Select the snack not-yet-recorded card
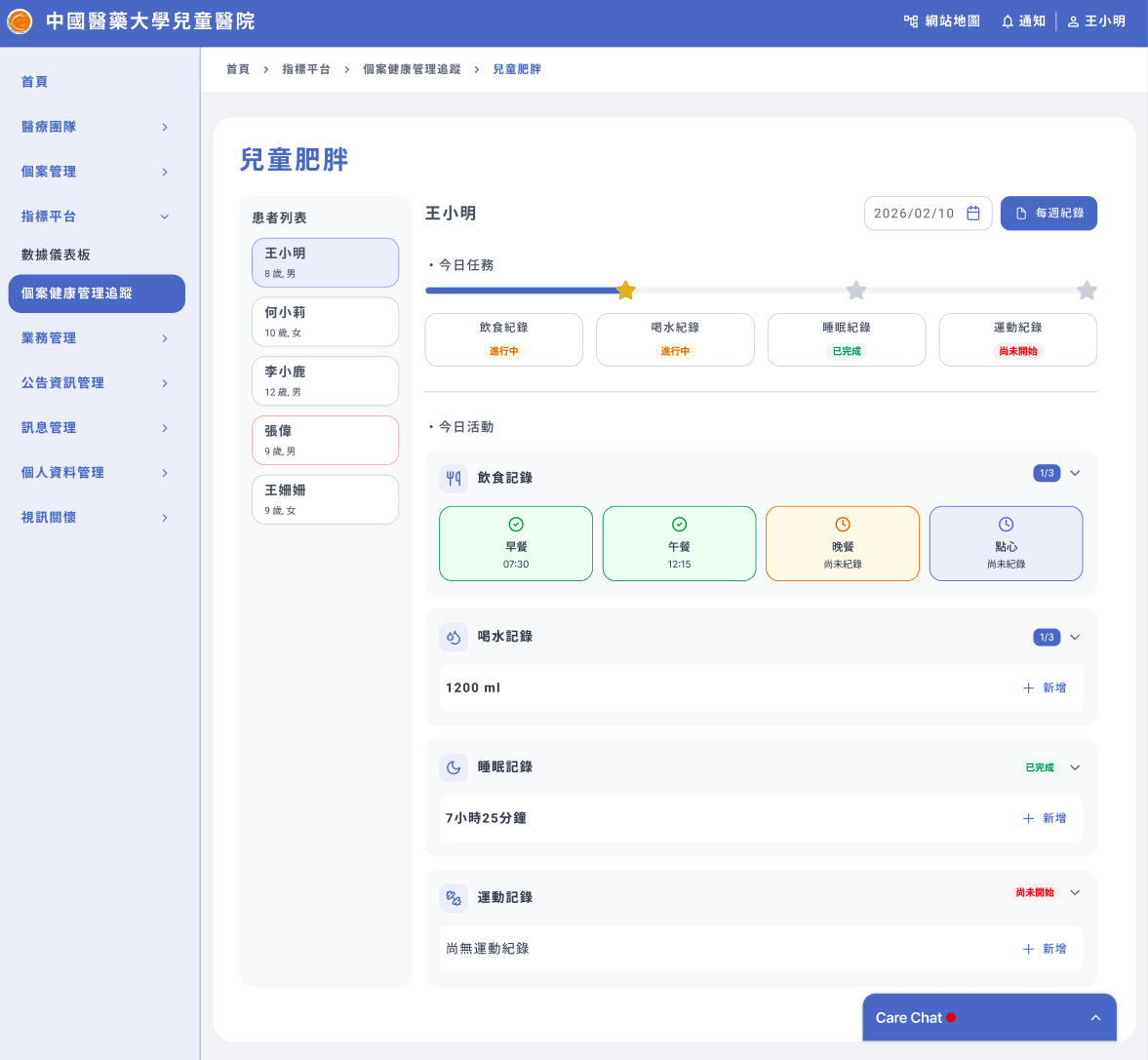 (1006, 543)
